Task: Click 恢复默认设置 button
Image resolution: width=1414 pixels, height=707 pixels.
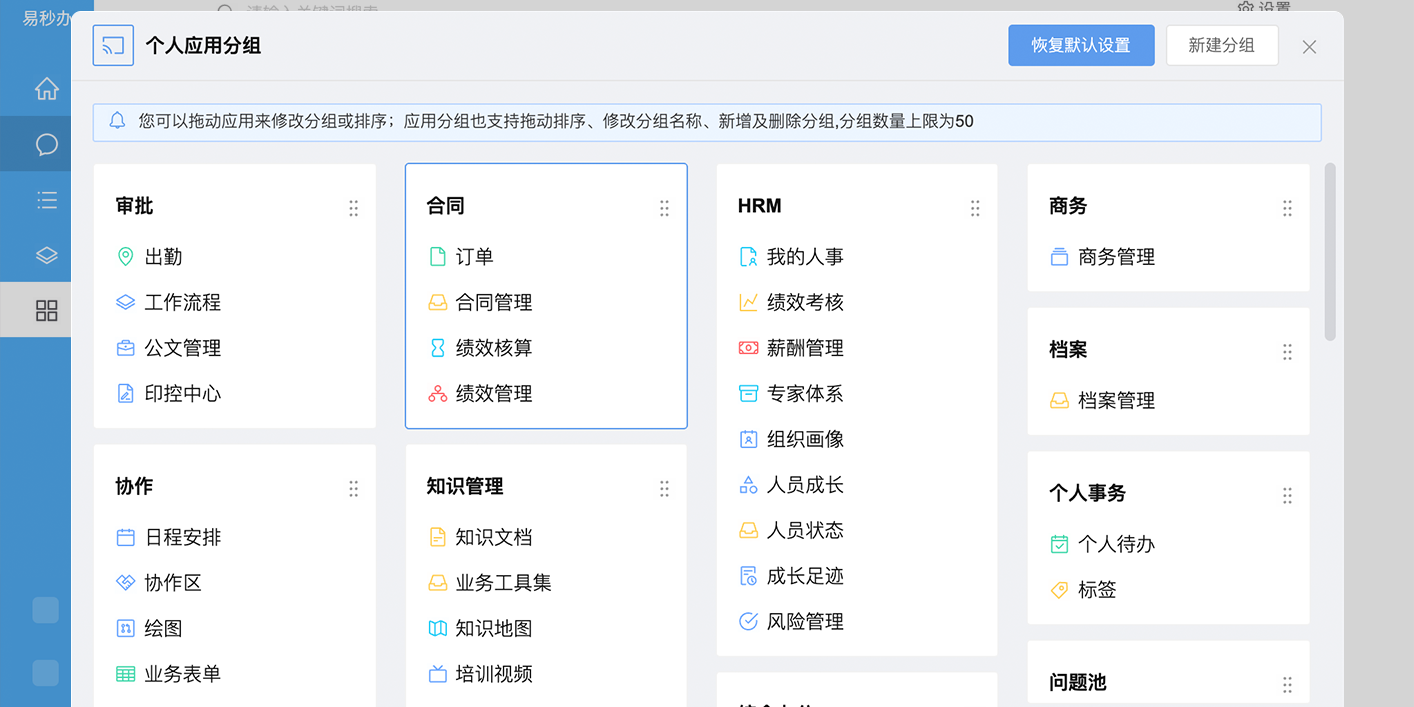Action: point(1081,46)
